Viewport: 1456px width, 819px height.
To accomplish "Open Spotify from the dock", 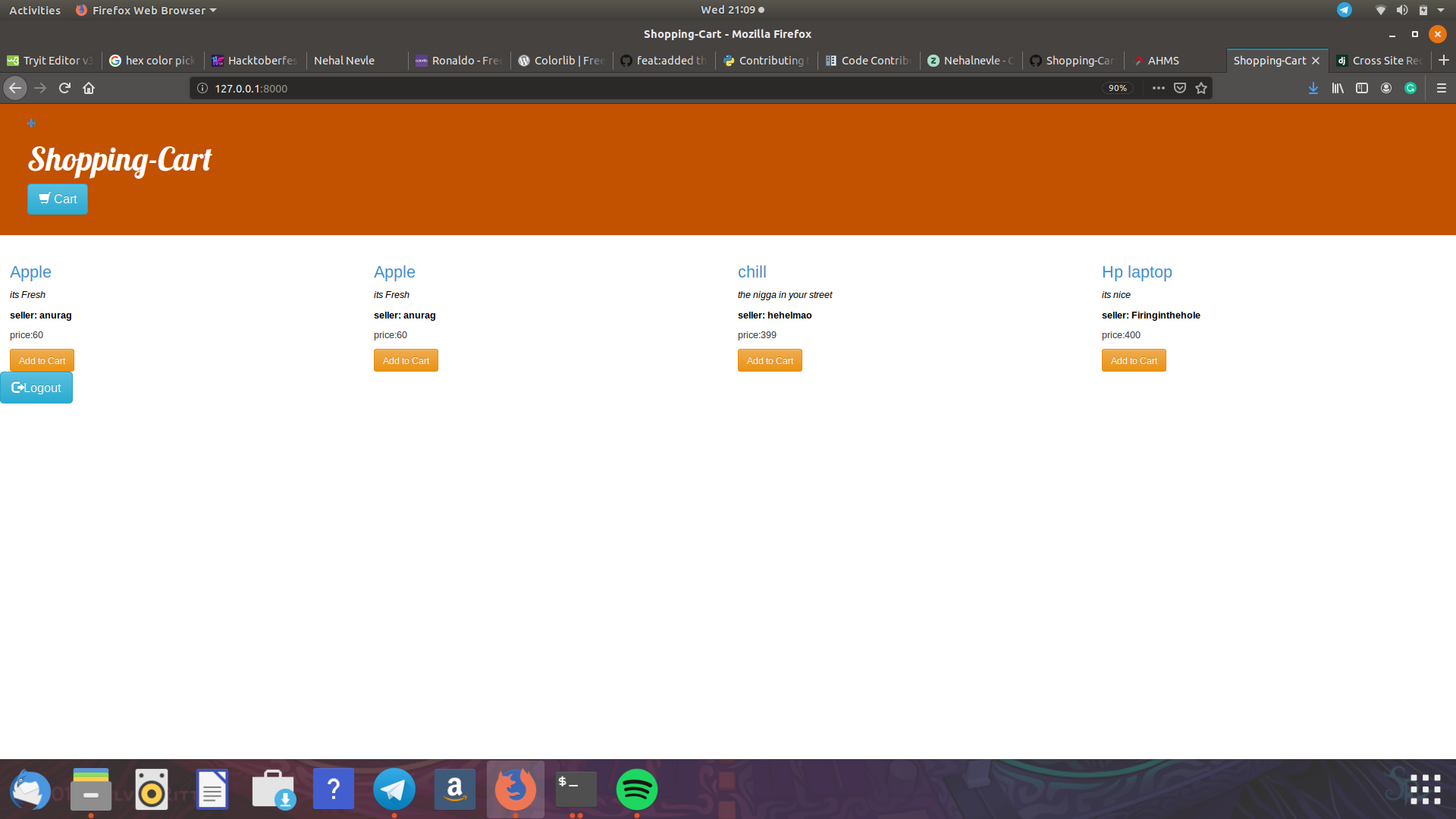I will coord(636,789).
